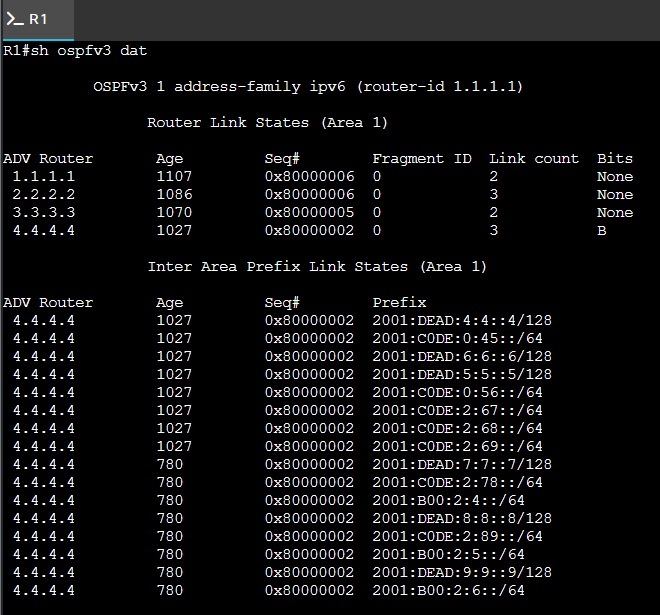660x615 pixels.
Task: Click the 'Router Link States (Area 1)' heading
Action: tap(267, 123)
